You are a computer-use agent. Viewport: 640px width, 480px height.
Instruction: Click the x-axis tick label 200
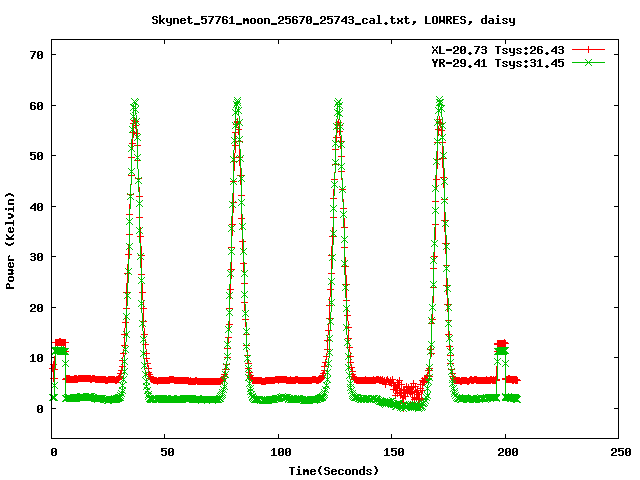(x=507, y=452)
